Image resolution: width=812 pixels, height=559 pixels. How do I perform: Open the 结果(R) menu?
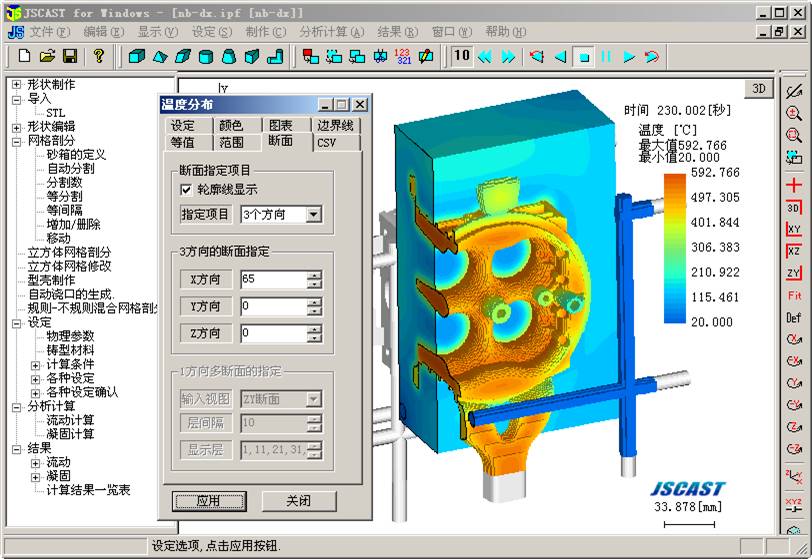coord(397,32)
